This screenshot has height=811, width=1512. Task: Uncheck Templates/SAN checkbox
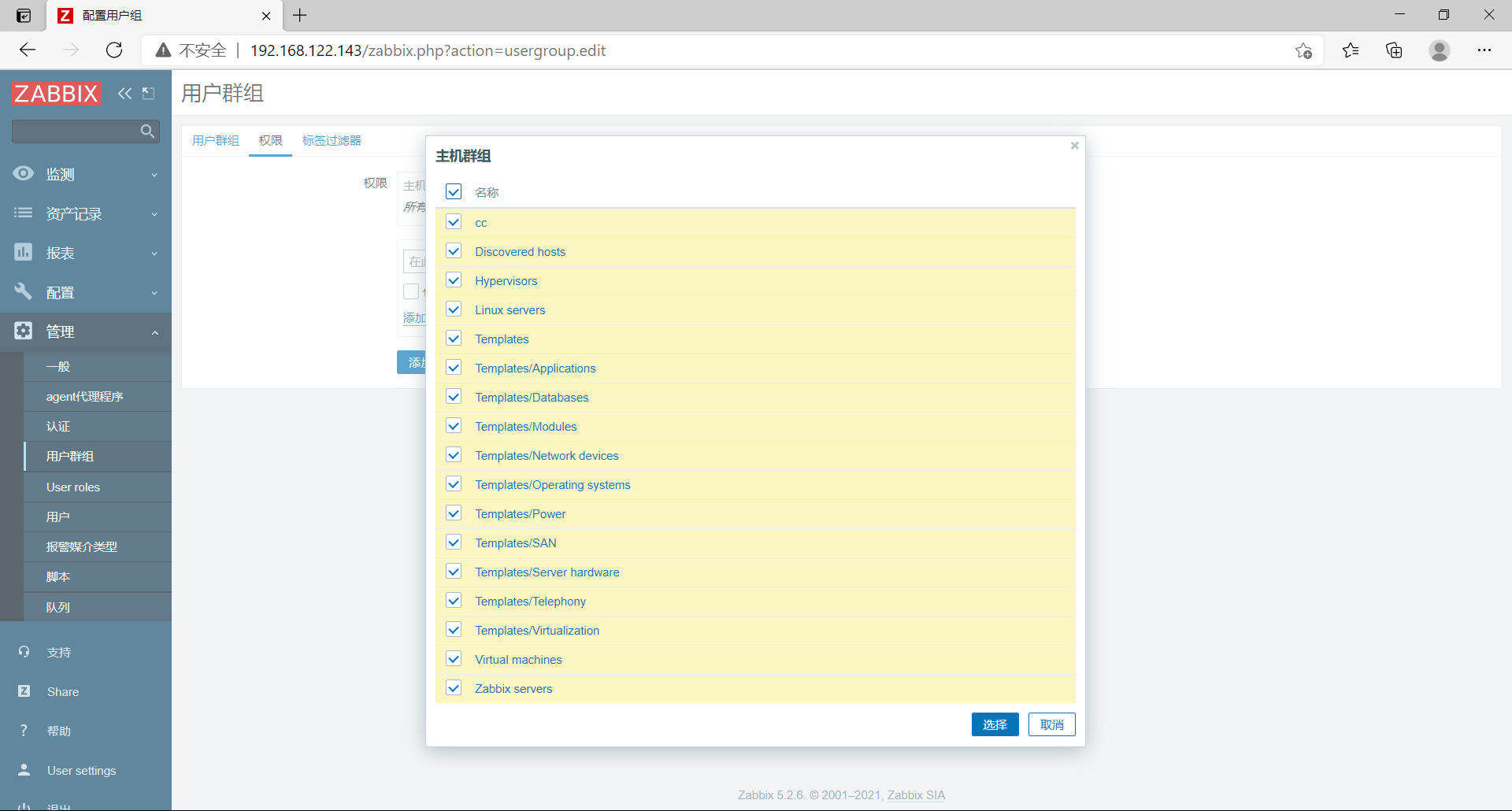pos(454,543)
